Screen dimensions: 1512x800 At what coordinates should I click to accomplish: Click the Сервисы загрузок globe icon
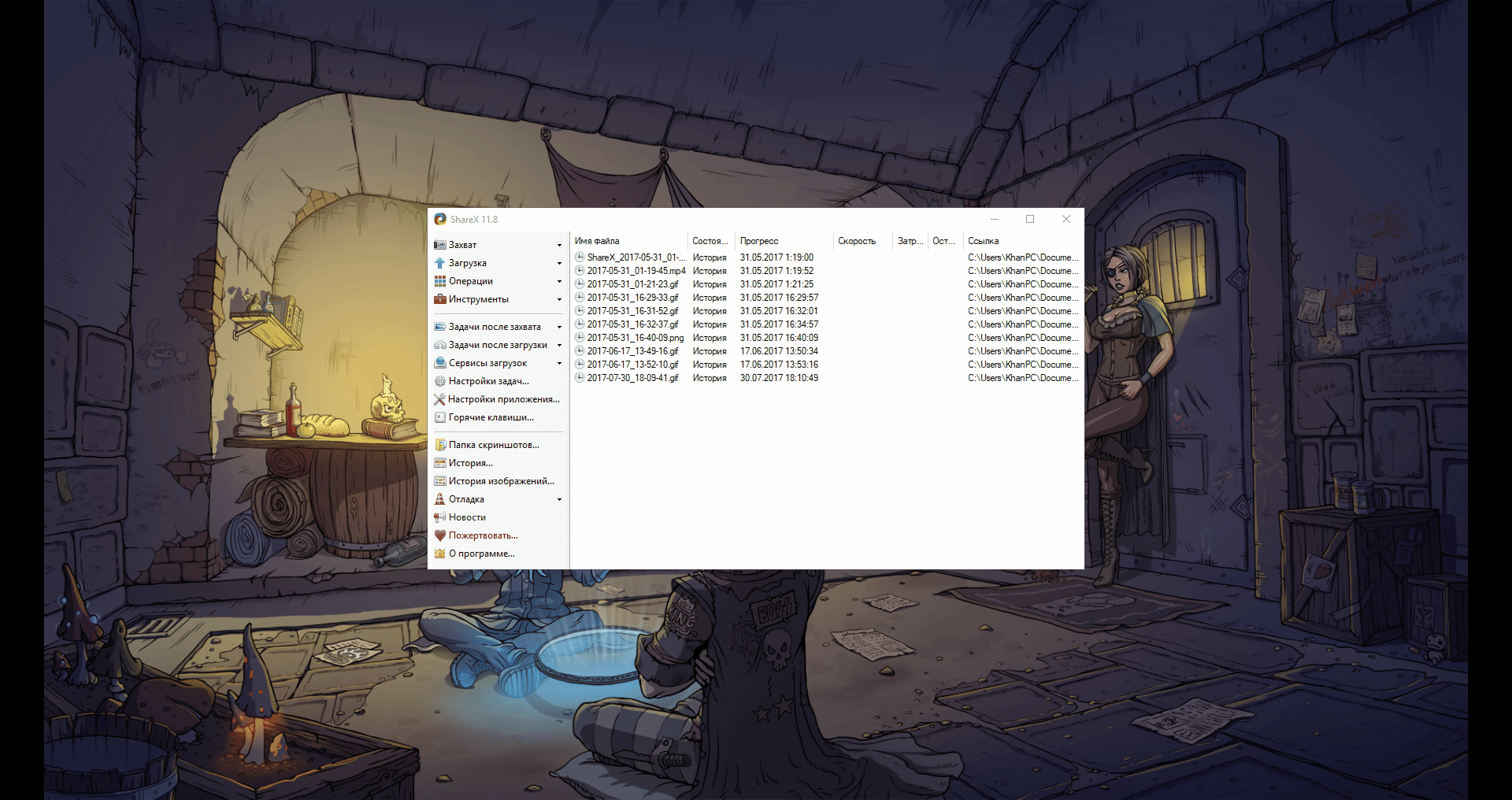pos(440,363)
